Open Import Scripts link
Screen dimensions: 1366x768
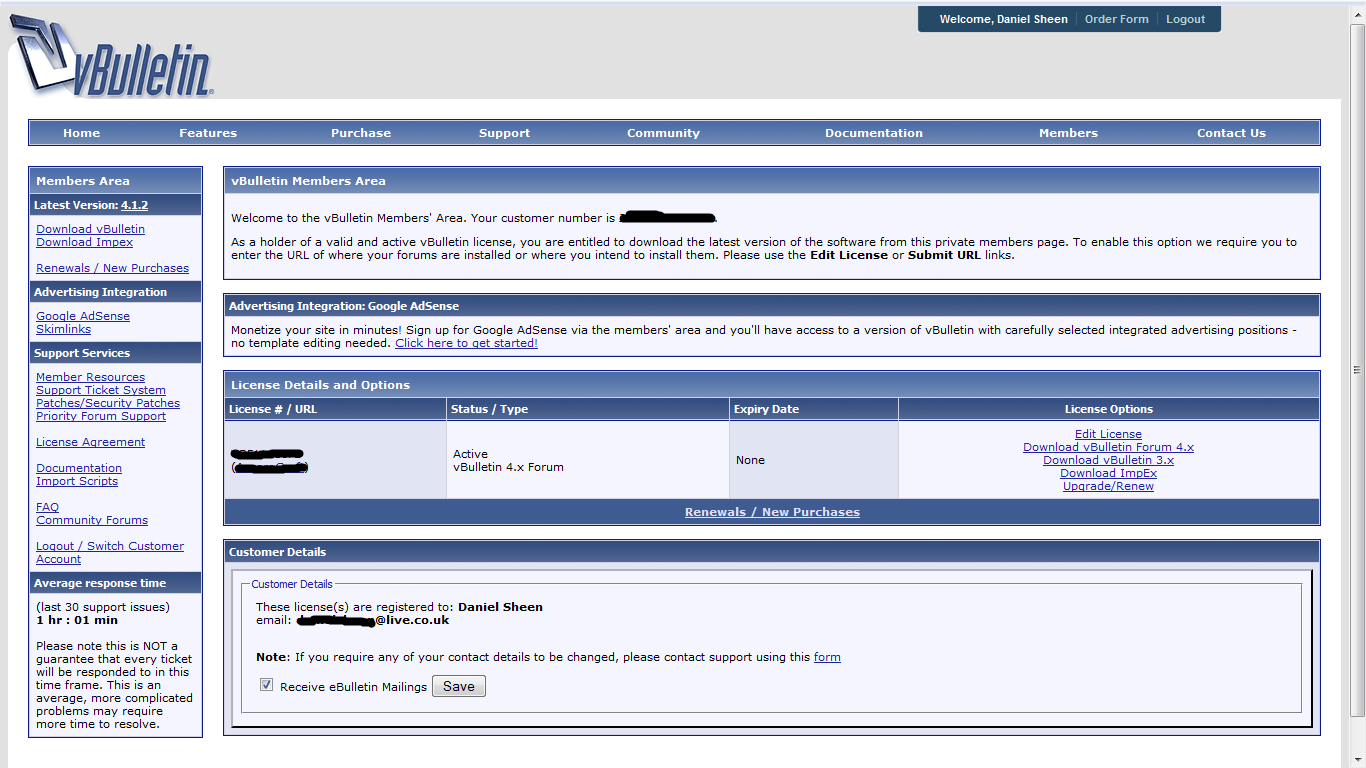77,481
